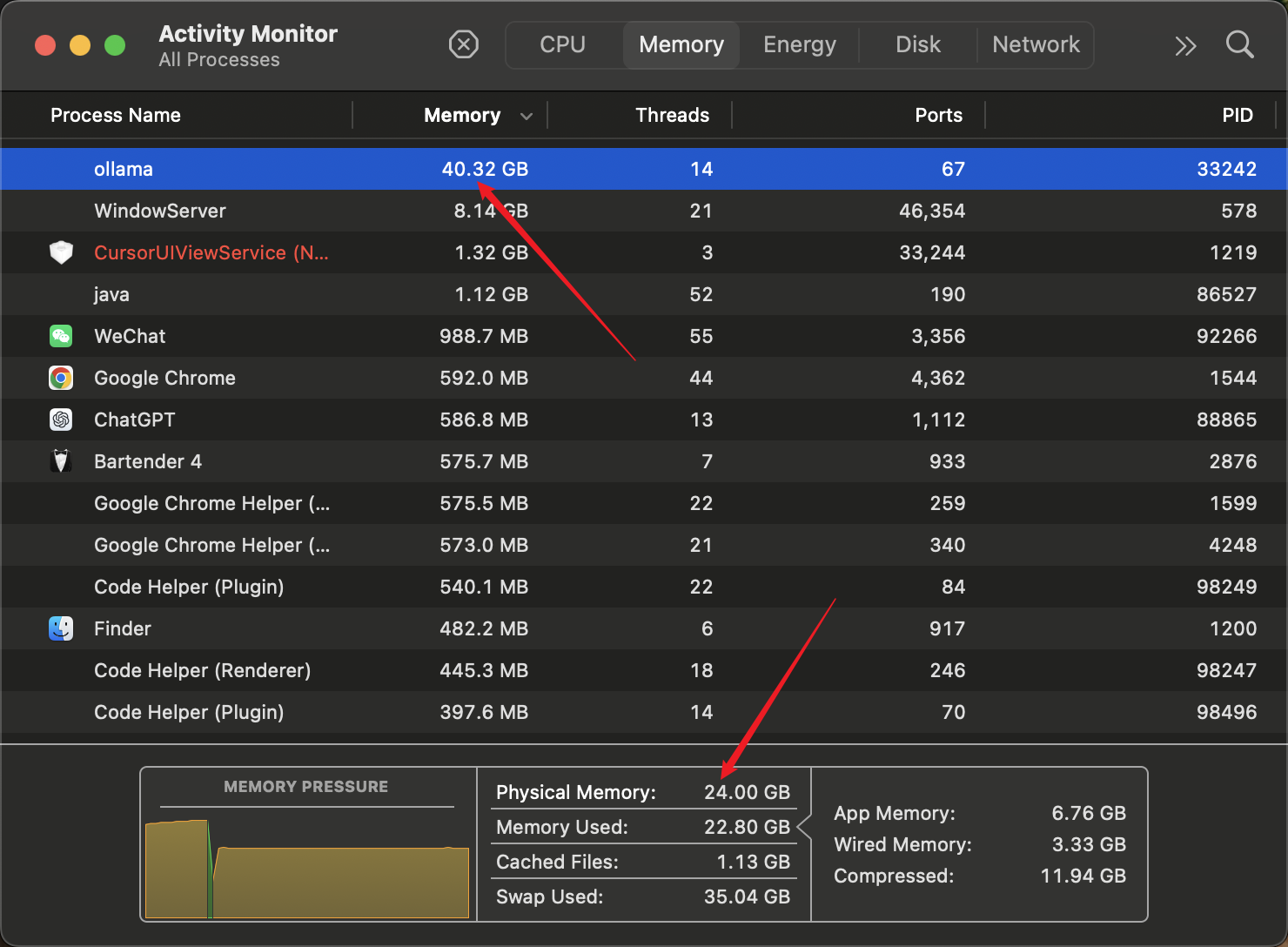Select the Google Chrome process name
The width and height of the screenshot is (1288, 947).
[164, 378]
